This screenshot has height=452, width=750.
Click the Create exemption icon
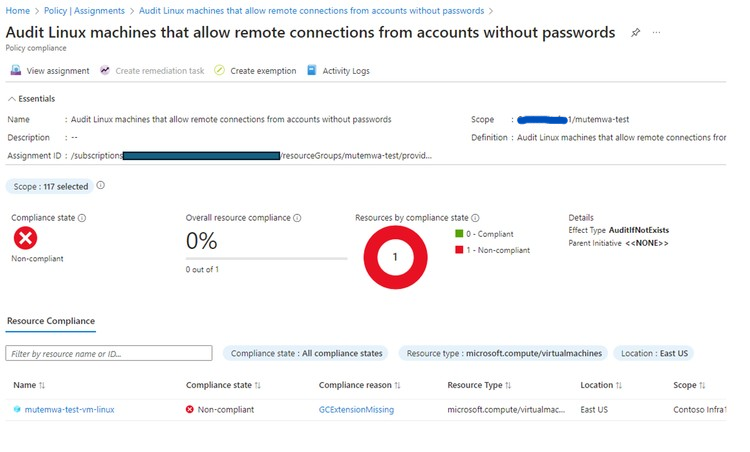click(x=219, y=70)
